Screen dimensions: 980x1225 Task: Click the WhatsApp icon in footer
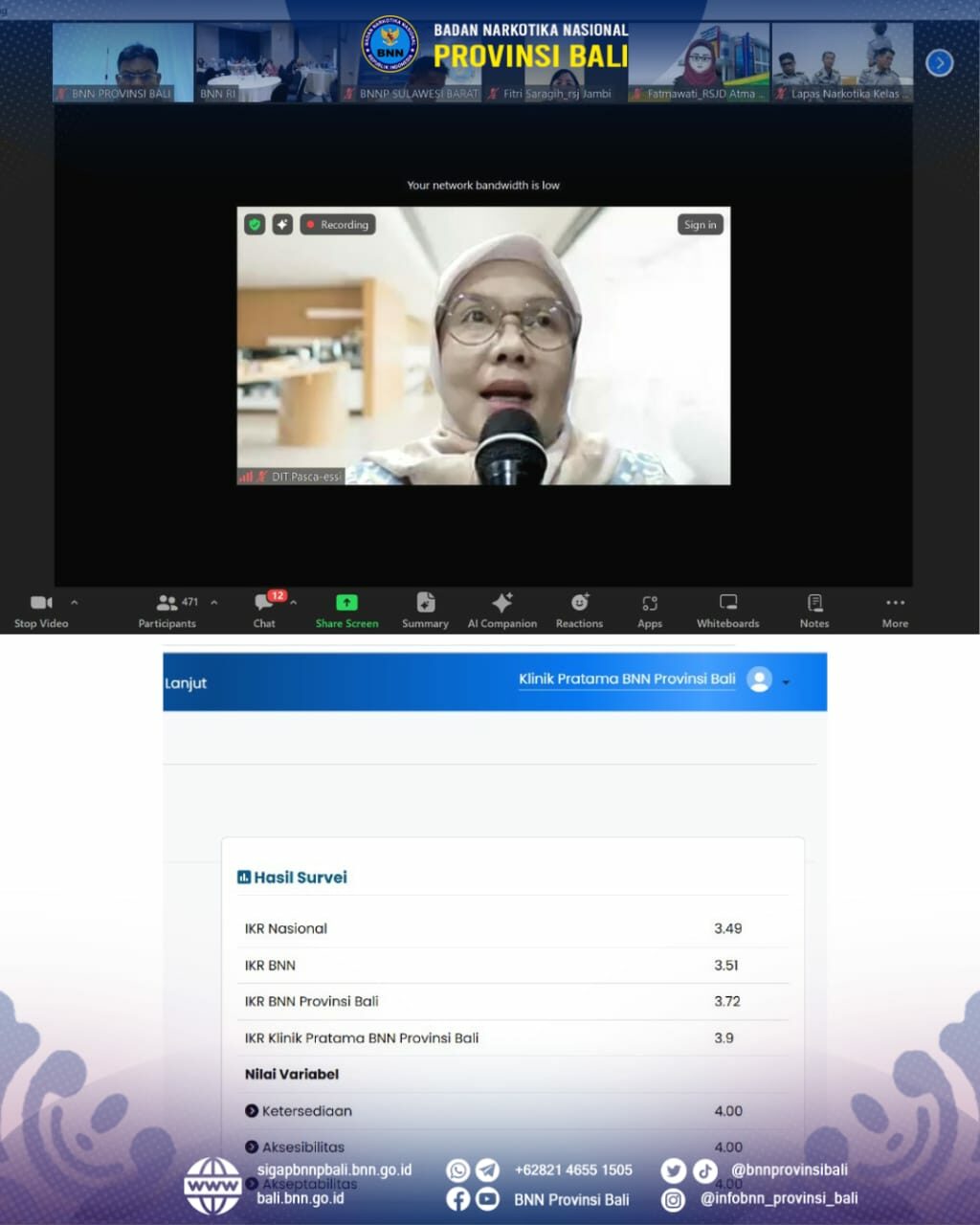click(x=458, y=1170)
